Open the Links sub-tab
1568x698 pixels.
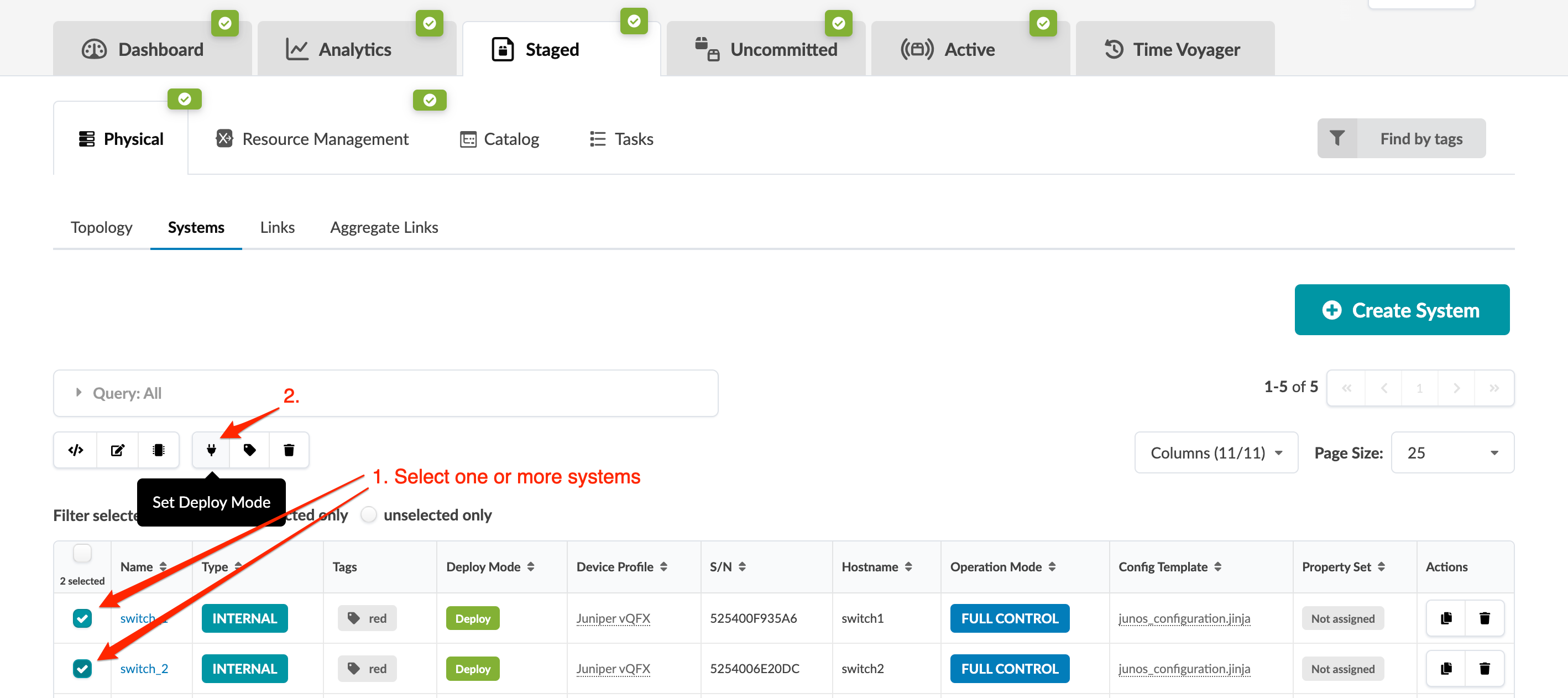tap(277, 227)
